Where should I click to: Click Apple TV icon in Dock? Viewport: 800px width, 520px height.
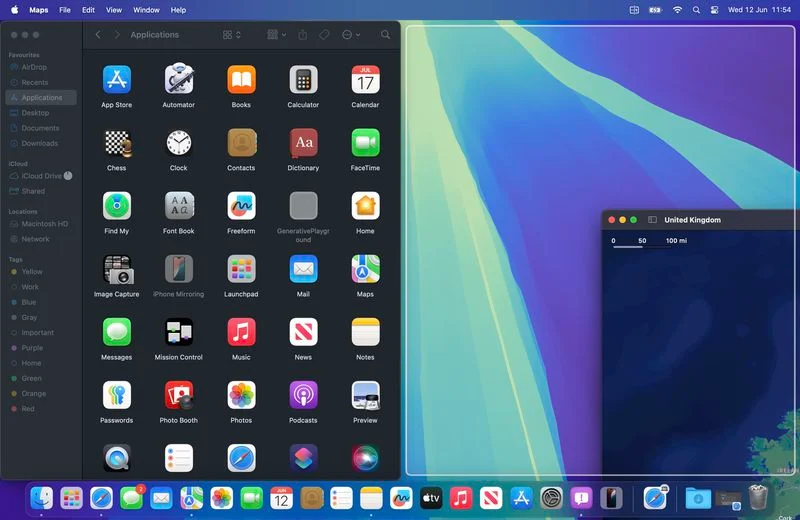(431, 498)
